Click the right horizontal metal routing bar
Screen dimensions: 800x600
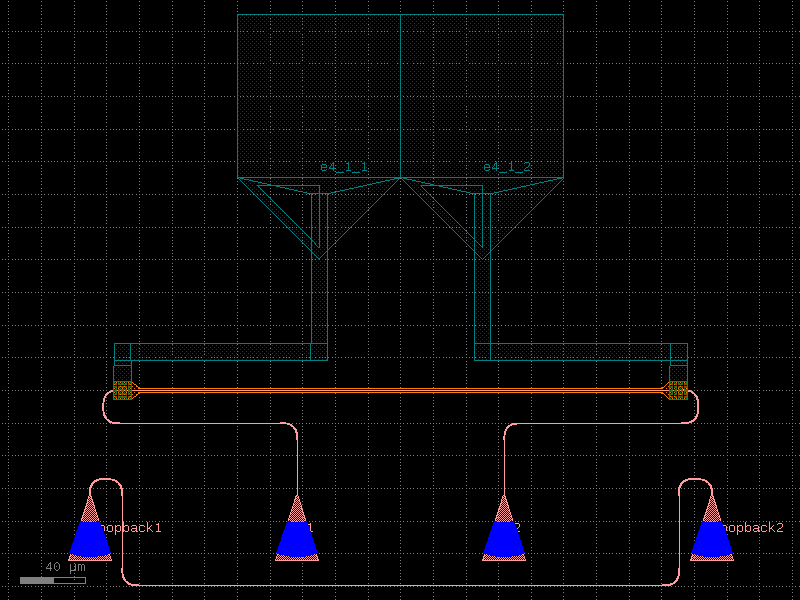click(581, 352)
